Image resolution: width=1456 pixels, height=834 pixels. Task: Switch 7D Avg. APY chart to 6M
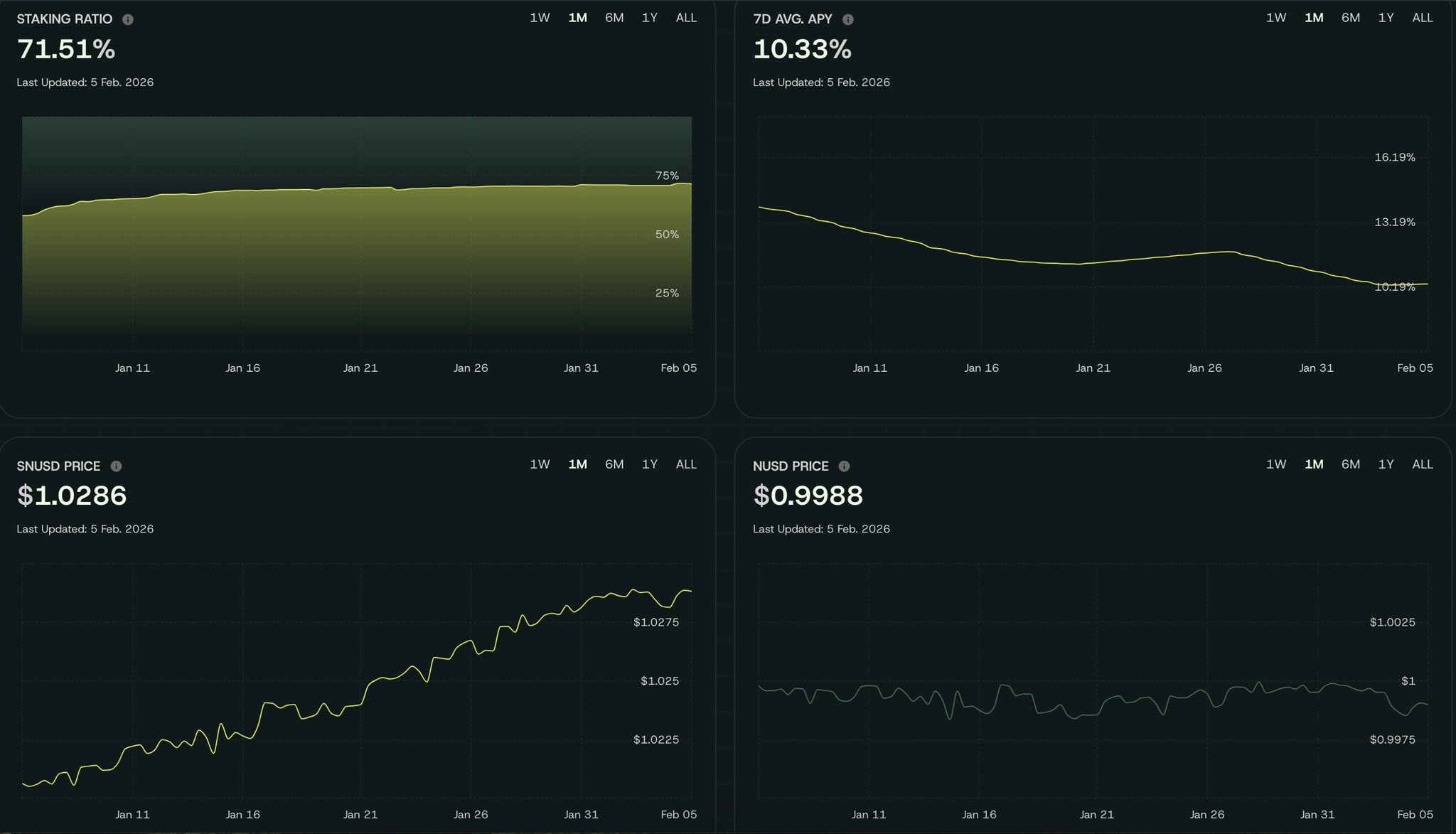(1351, 18)
